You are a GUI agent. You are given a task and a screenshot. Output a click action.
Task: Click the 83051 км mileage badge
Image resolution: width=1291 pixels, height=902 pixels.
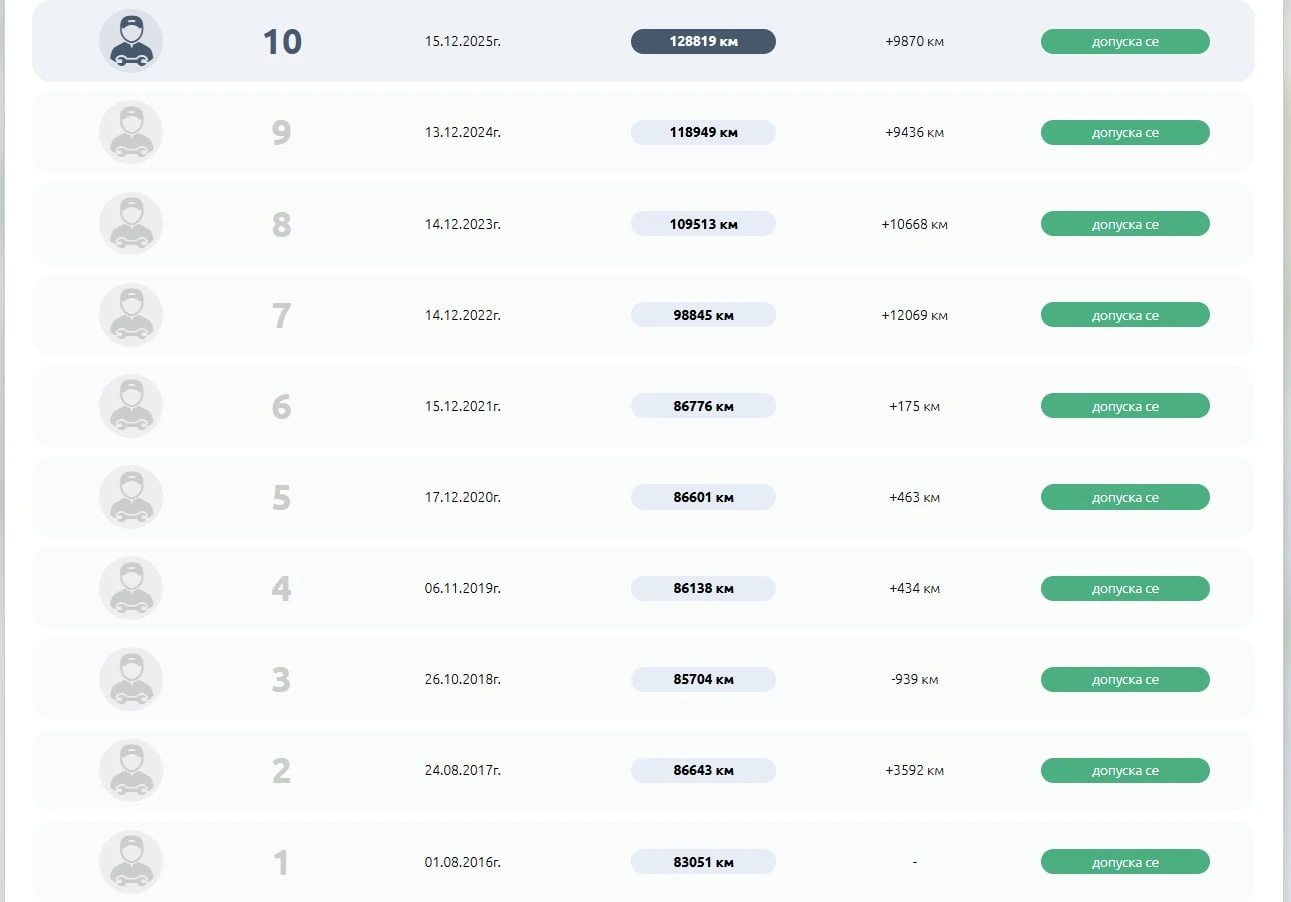coord(703,862)
